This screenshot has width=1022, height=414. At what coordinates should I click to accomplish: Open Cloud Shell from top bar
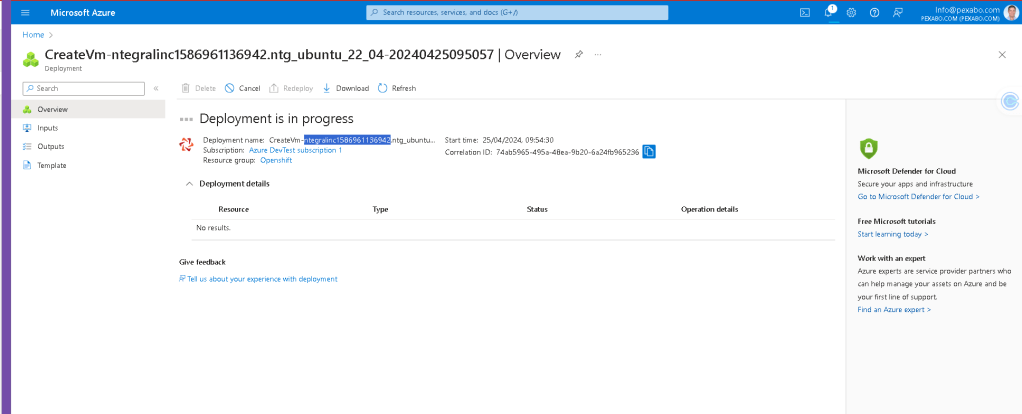pos(805,12)
